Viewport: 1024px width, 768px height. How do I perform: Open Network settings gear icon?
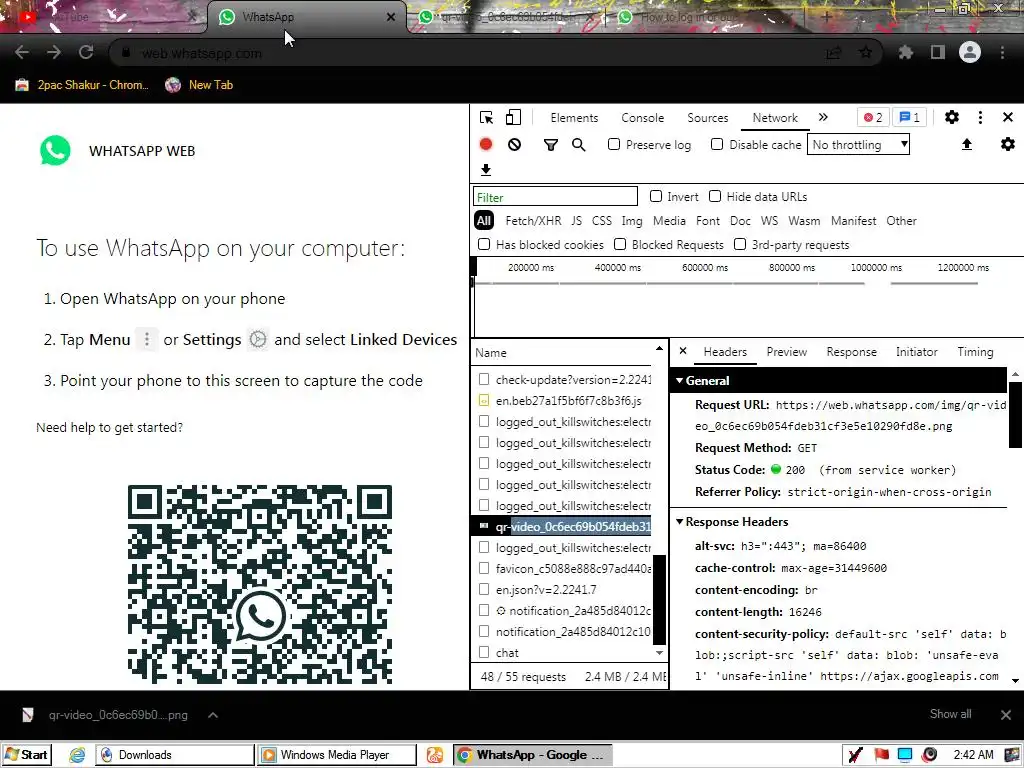point(1008,144)
